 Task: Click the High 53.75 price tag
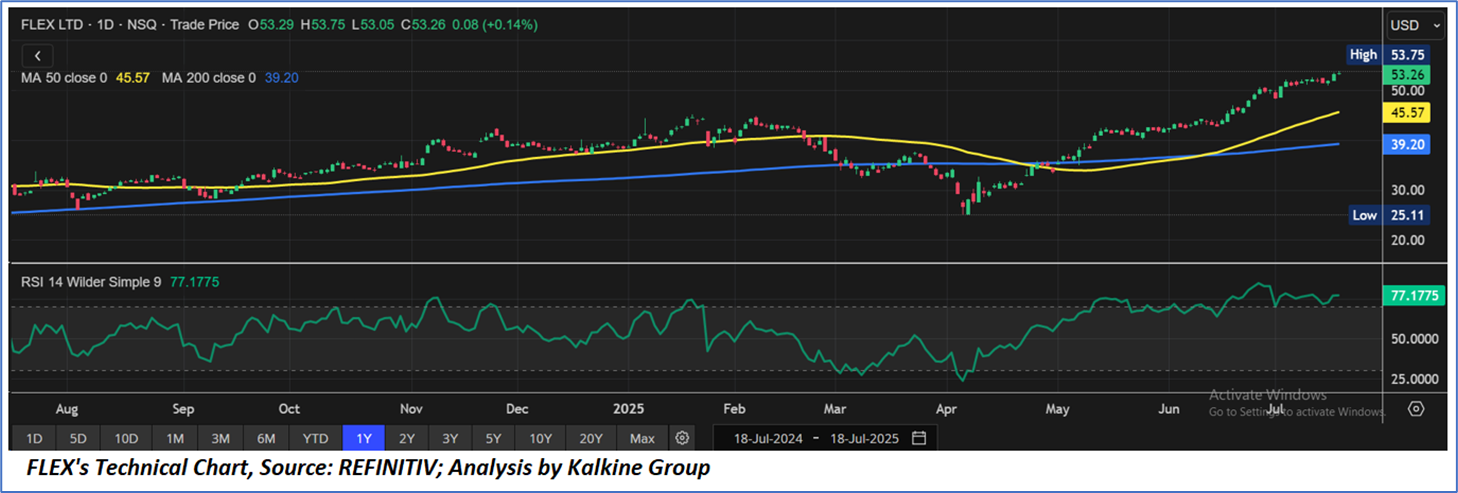(1389, 55)
